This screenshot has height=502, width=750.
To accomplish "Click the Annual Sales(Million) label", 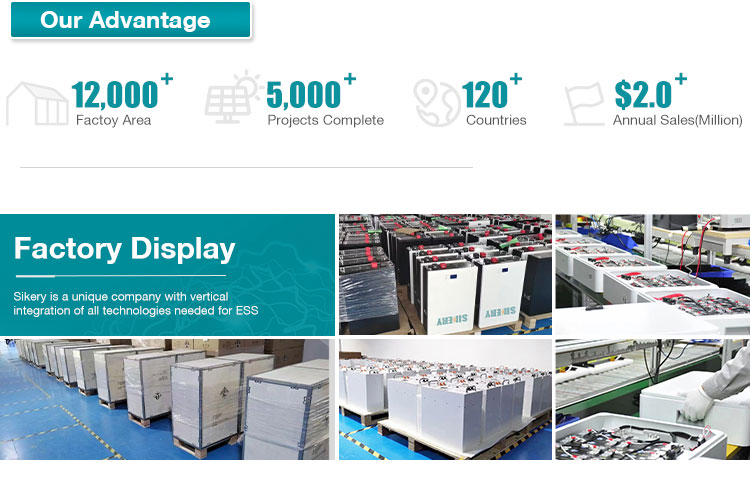I will point(678,120).
